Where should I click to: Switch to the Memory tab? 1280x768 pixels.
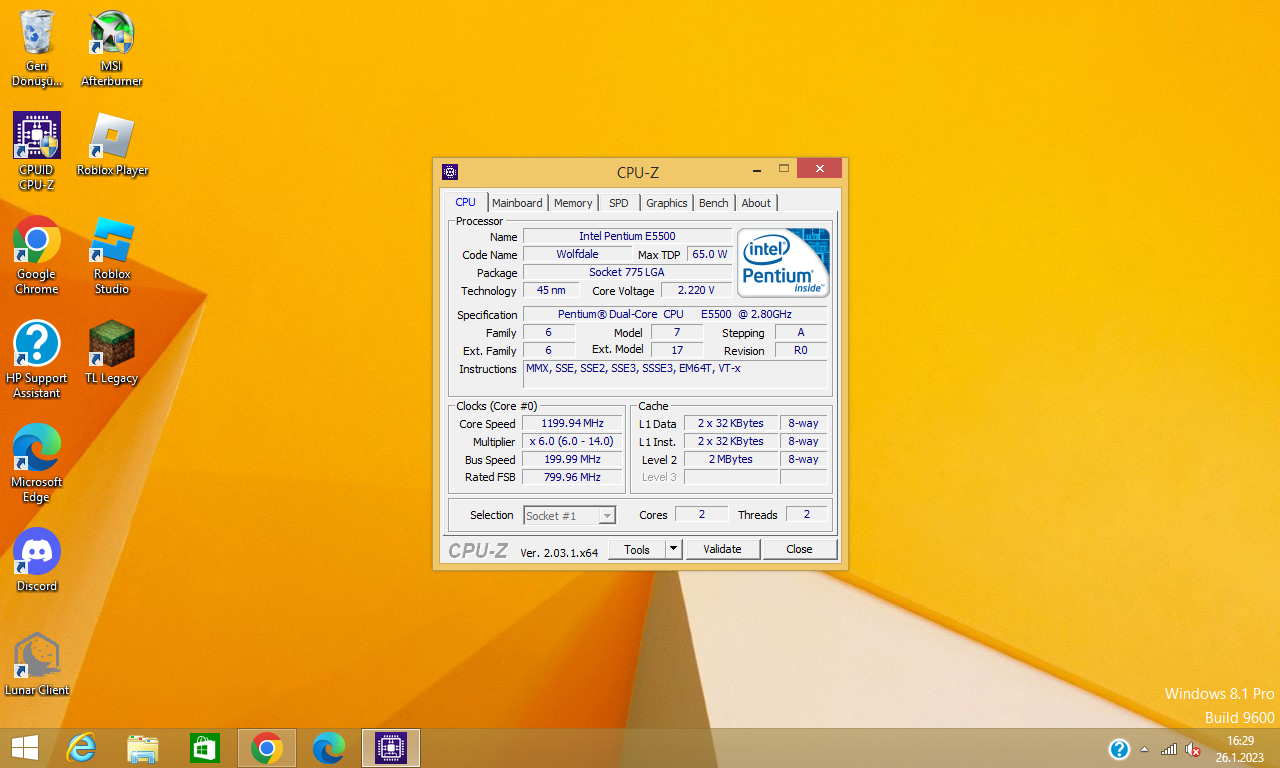(x=573, y=203)
